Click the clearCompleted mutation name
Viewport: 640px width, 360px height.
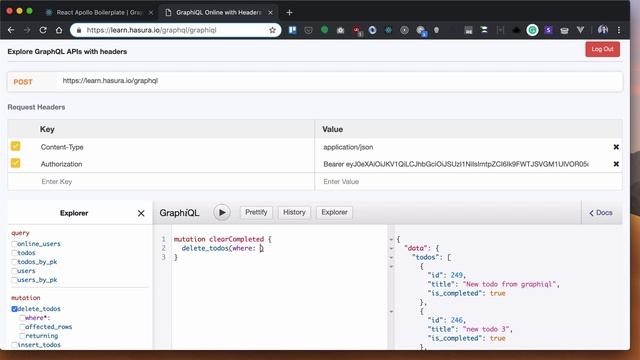coord(236,239)
